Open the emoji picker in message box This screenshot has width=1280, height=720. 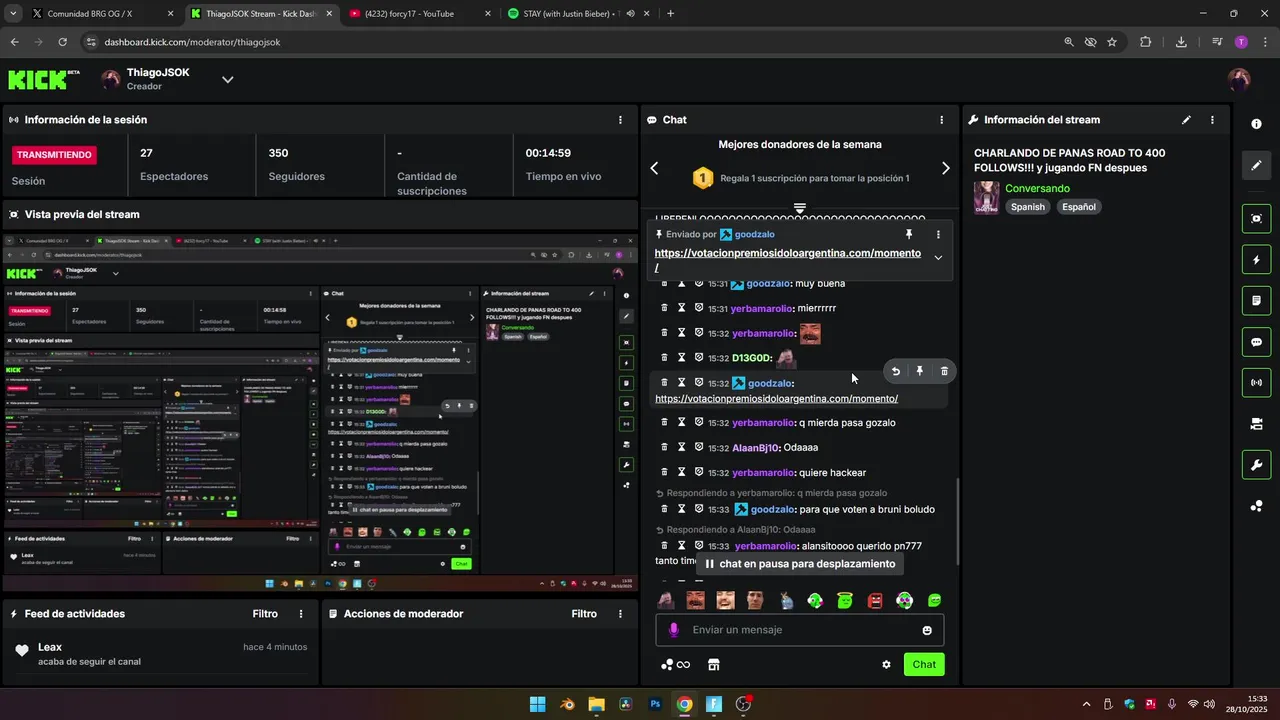927,630
